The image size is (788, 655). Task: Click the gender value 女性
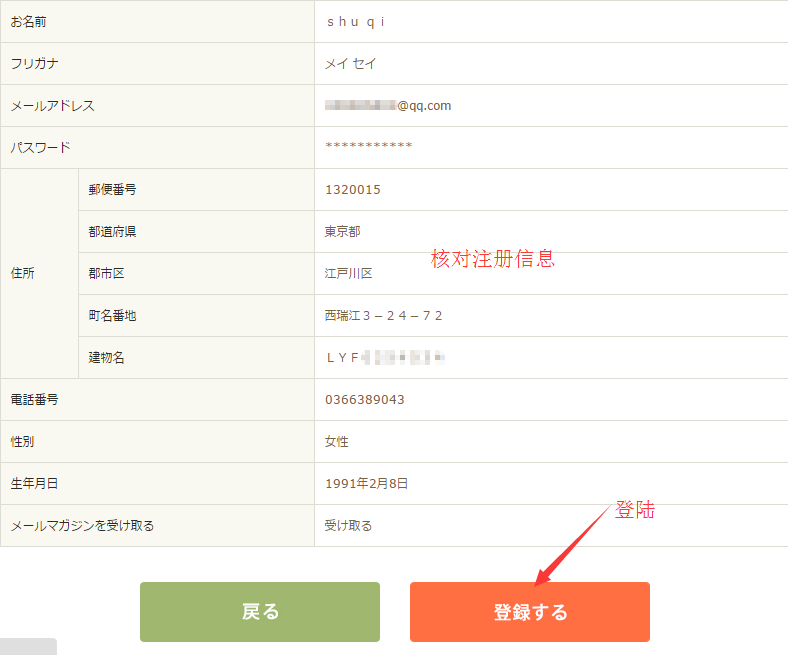point(337,442)
